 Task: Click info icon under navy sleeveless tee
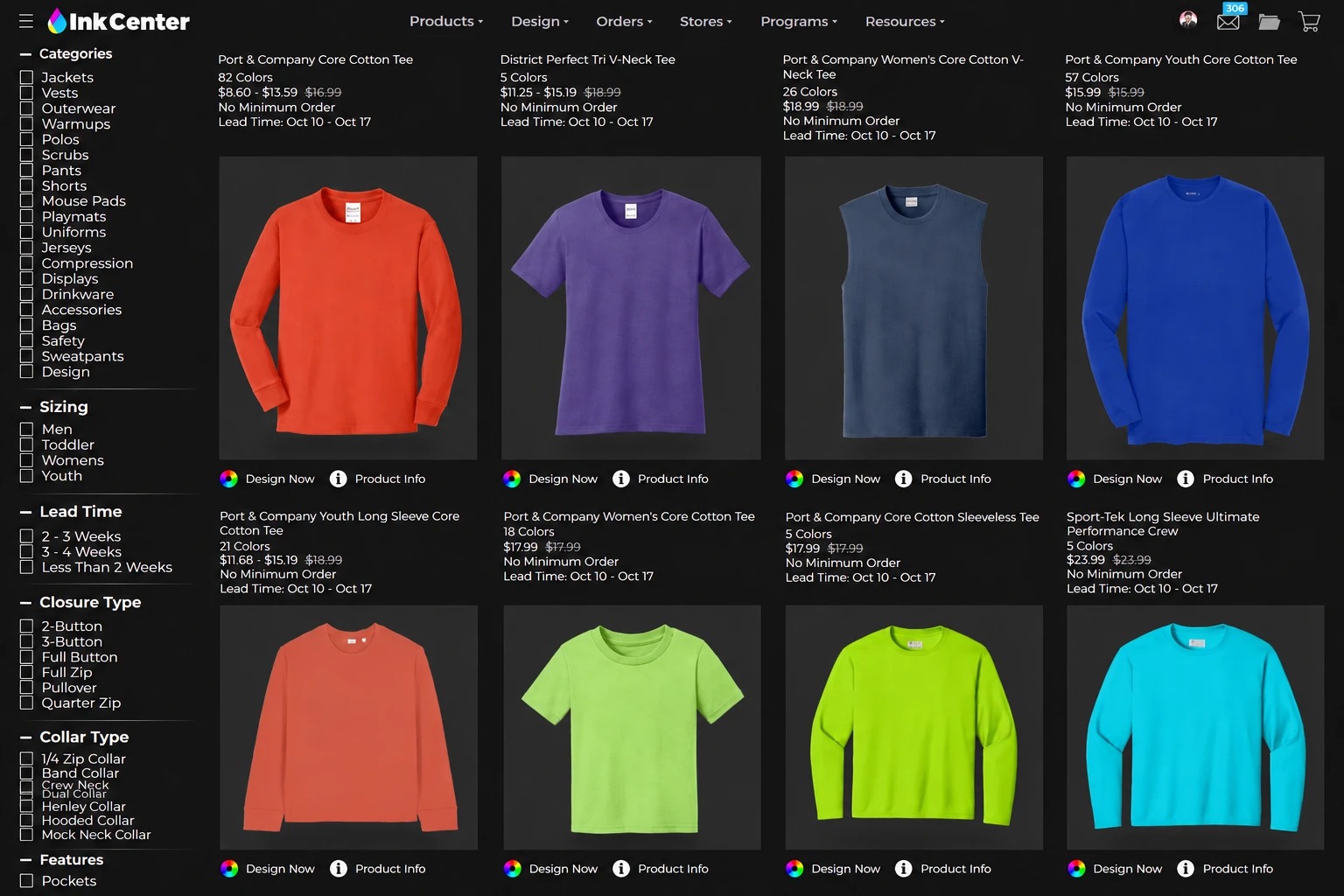tap(904, 479)
